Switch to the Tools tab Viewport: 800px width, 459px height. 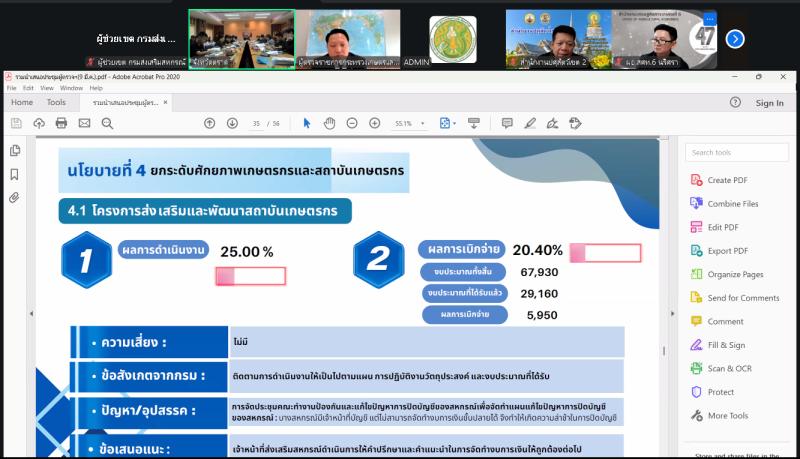click(x=56, y=102)
